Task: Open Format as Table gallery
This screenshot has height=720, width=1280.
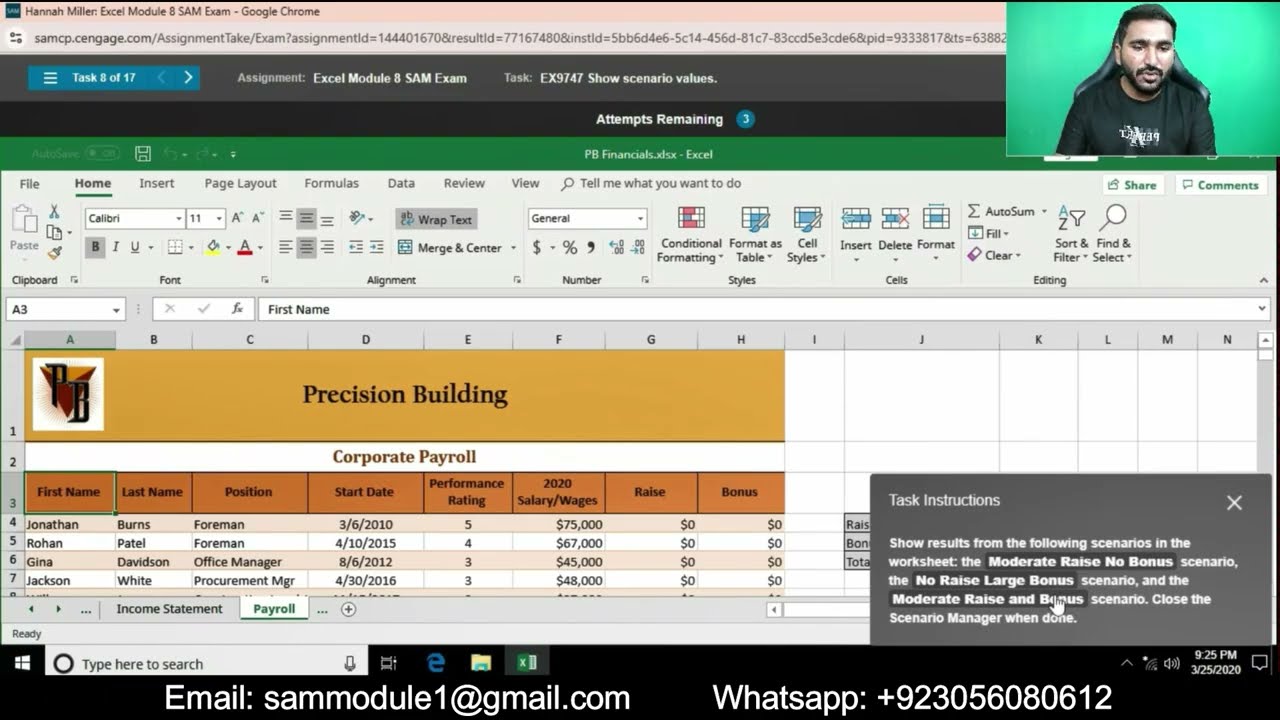Action: [755, 235]
